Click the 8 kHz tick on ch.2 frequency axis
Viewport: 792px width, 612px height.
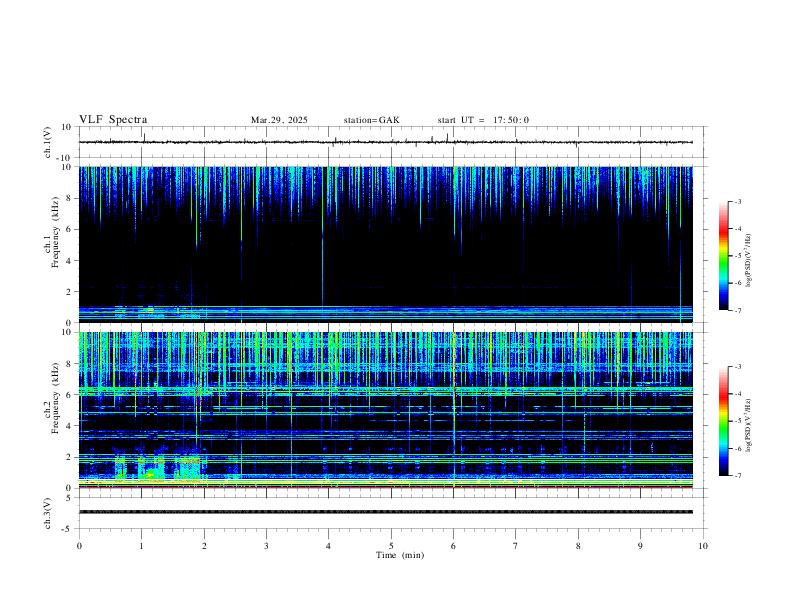70,364
